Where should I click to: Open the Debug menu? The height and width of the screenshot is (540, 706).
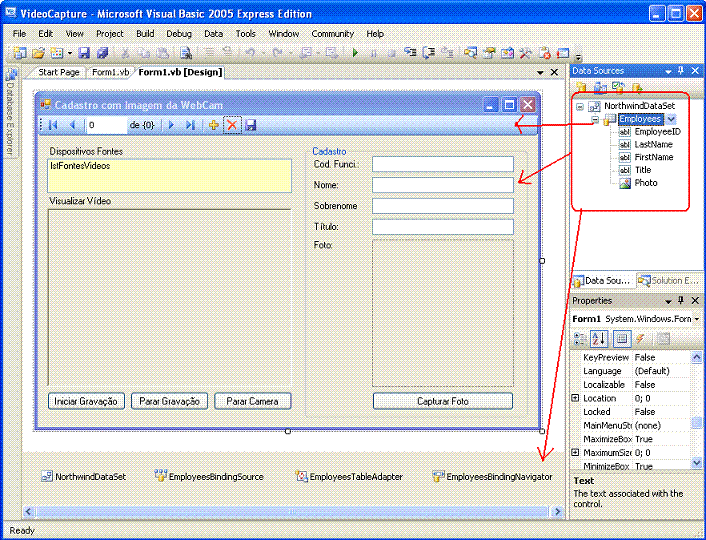click(179, 33)
